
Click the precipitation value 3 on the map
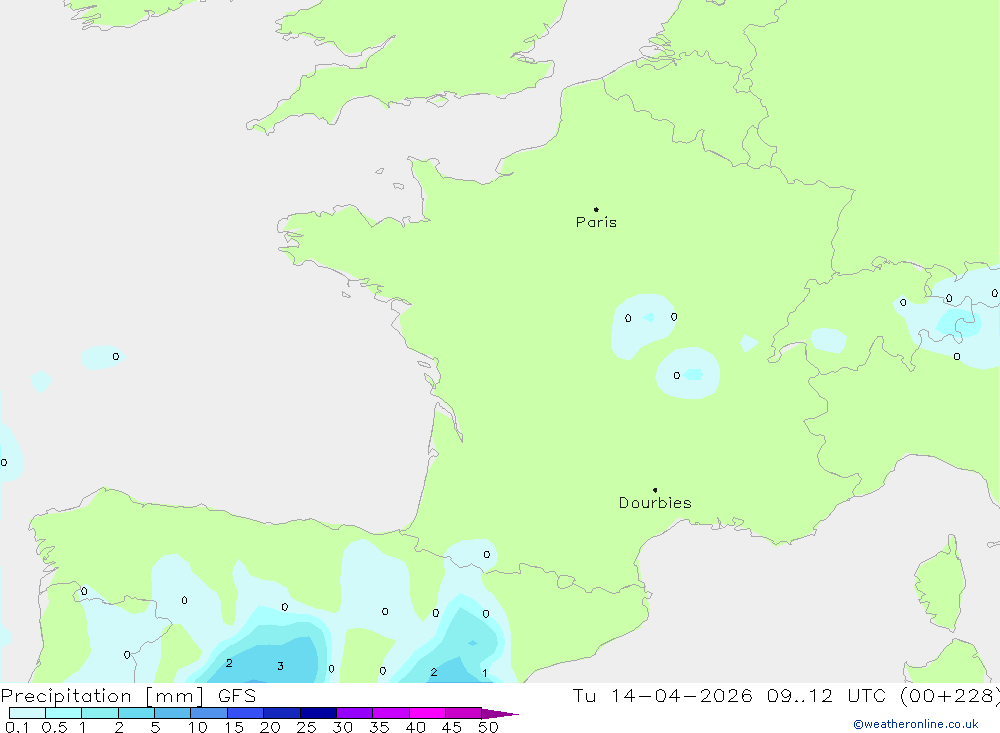(x=281, y=666)
